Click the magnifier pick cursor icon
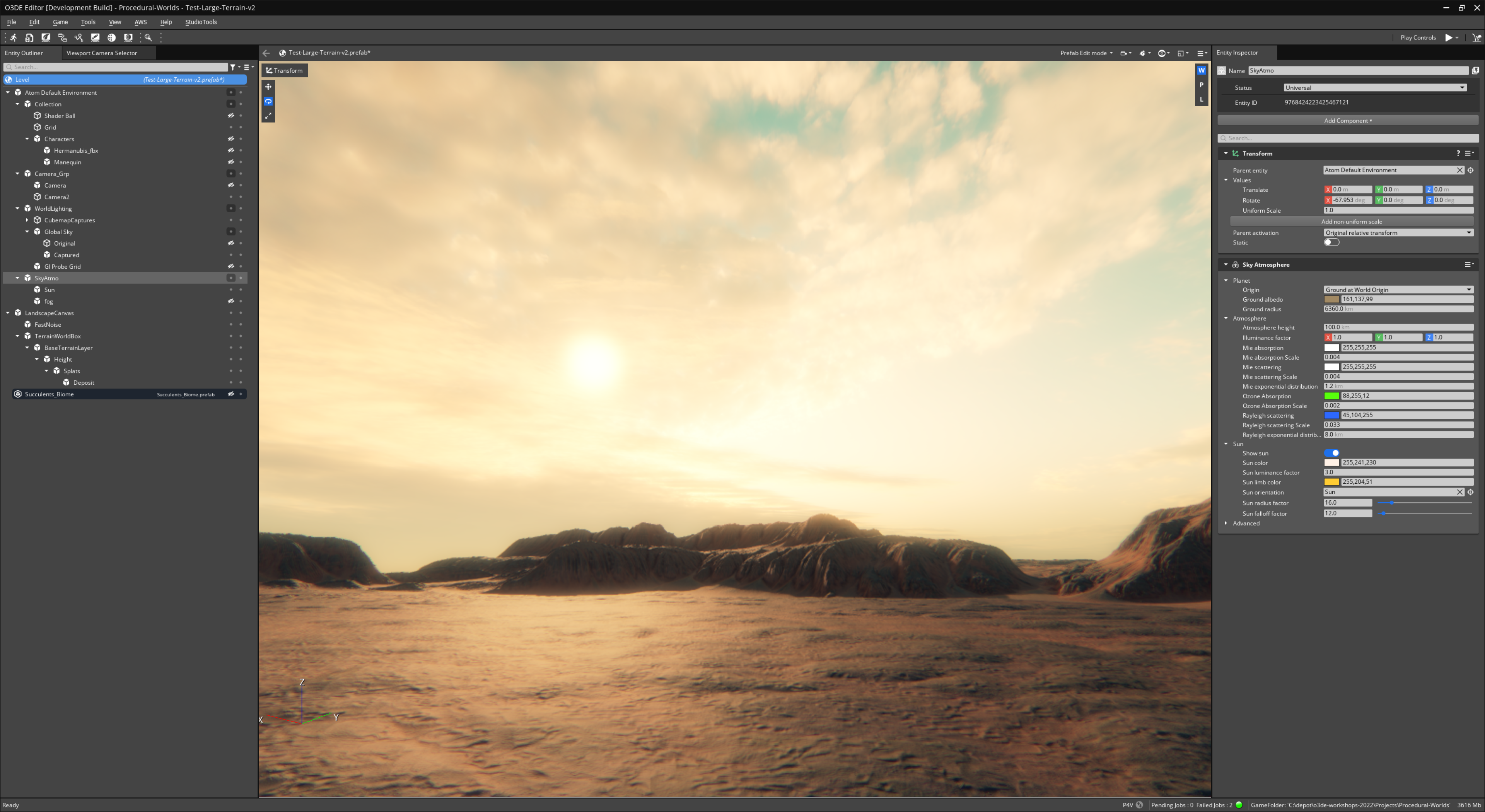This screenshot has height=812, width=1485. coord(148,38)
